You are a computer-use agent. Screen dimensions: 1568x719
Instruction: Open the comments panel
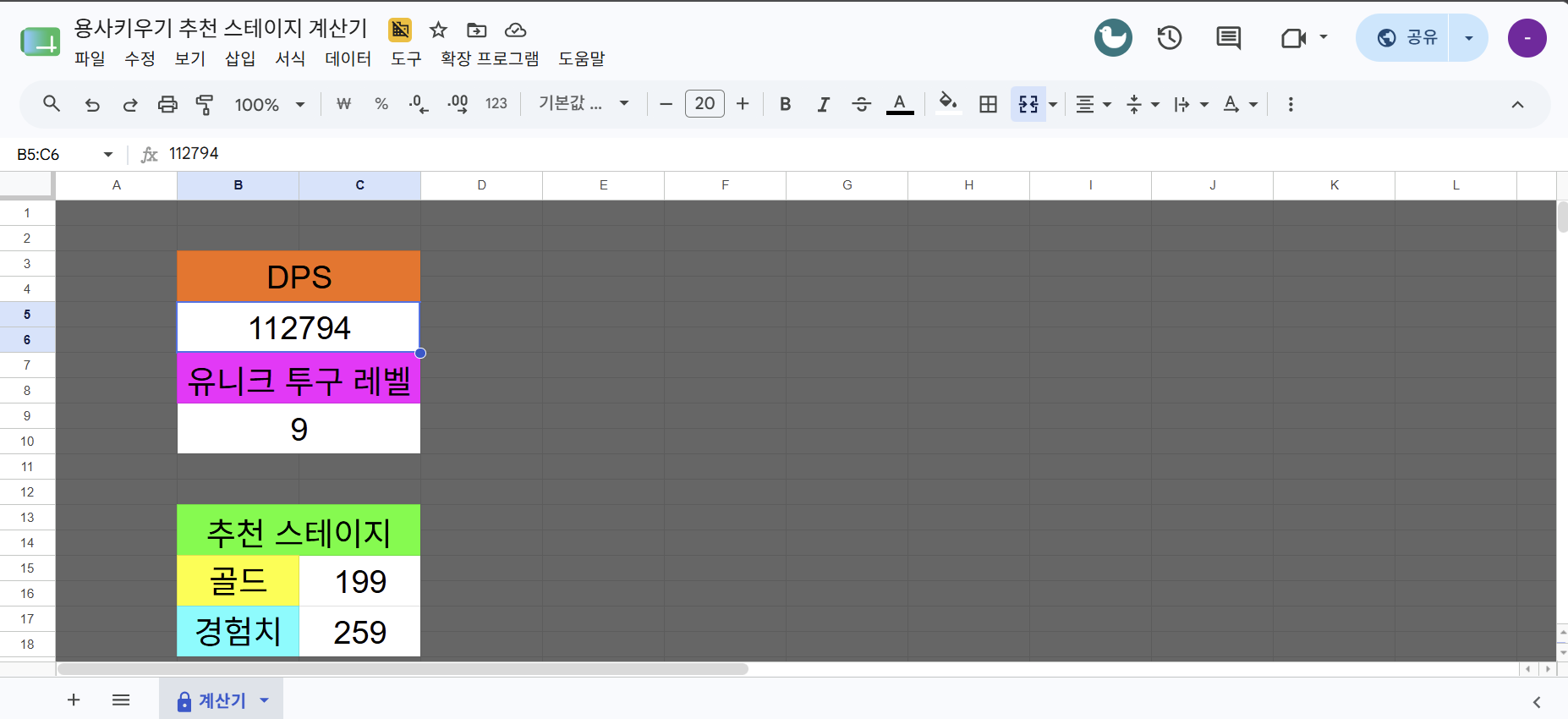point(1228,38)
